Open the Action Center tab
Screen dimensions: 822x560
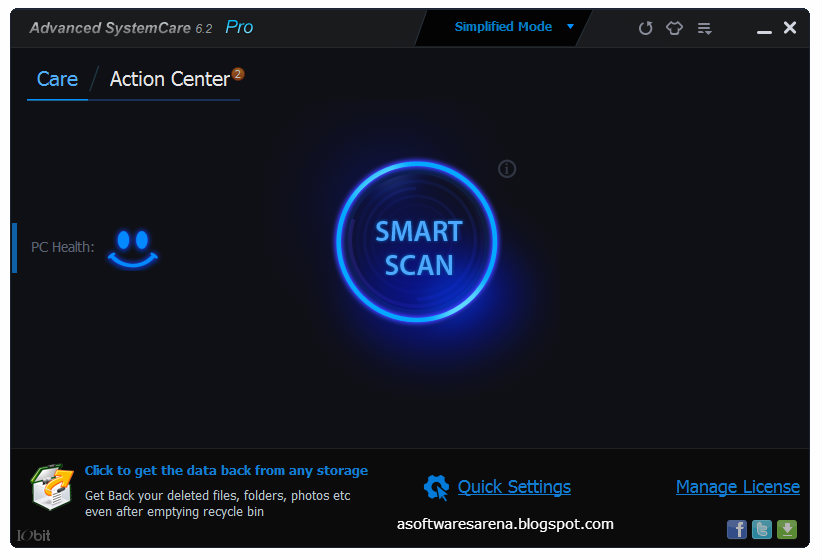pyautogui.click(x=170, y=79)
